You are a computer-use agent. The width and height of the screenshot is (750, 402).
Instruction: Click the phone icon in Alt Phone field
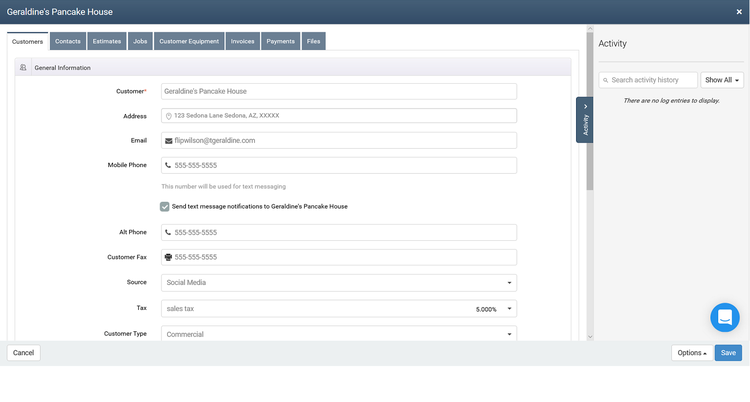tap(168, 232)
